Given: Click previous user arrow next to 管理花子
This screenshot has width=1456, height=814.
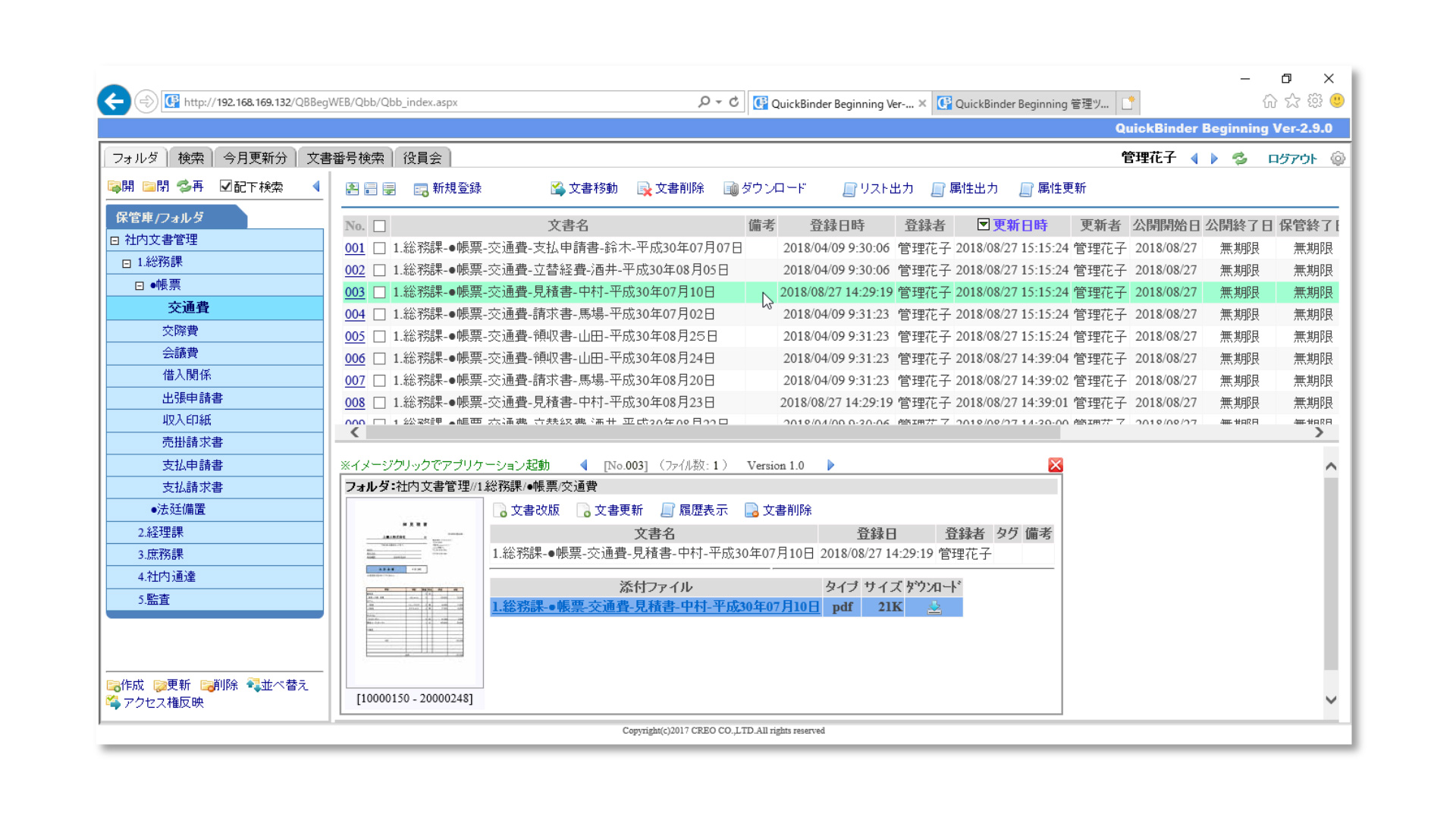Looking at the screenshot, I should tap(1194, 159).
